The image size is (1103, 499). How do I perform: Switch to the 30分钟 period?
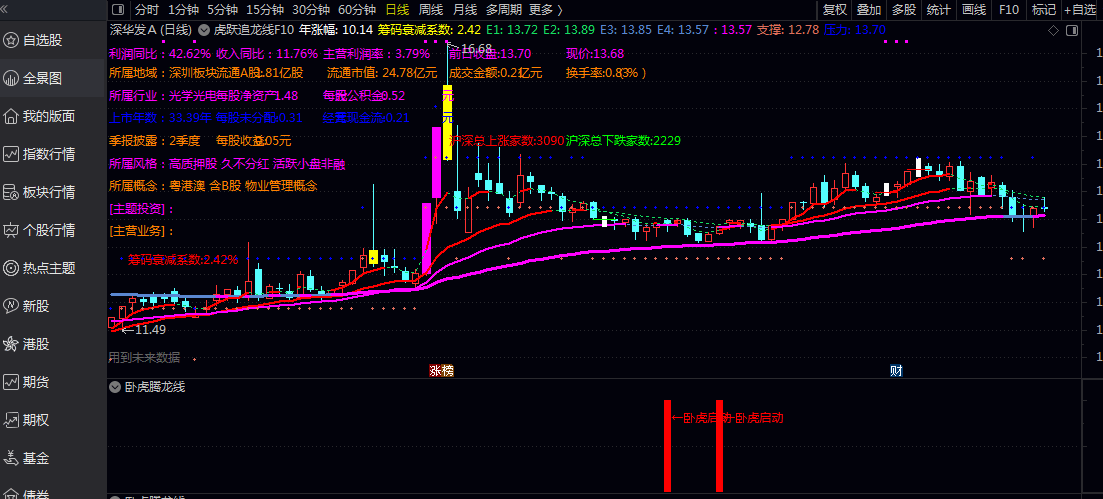click(311, 10)
